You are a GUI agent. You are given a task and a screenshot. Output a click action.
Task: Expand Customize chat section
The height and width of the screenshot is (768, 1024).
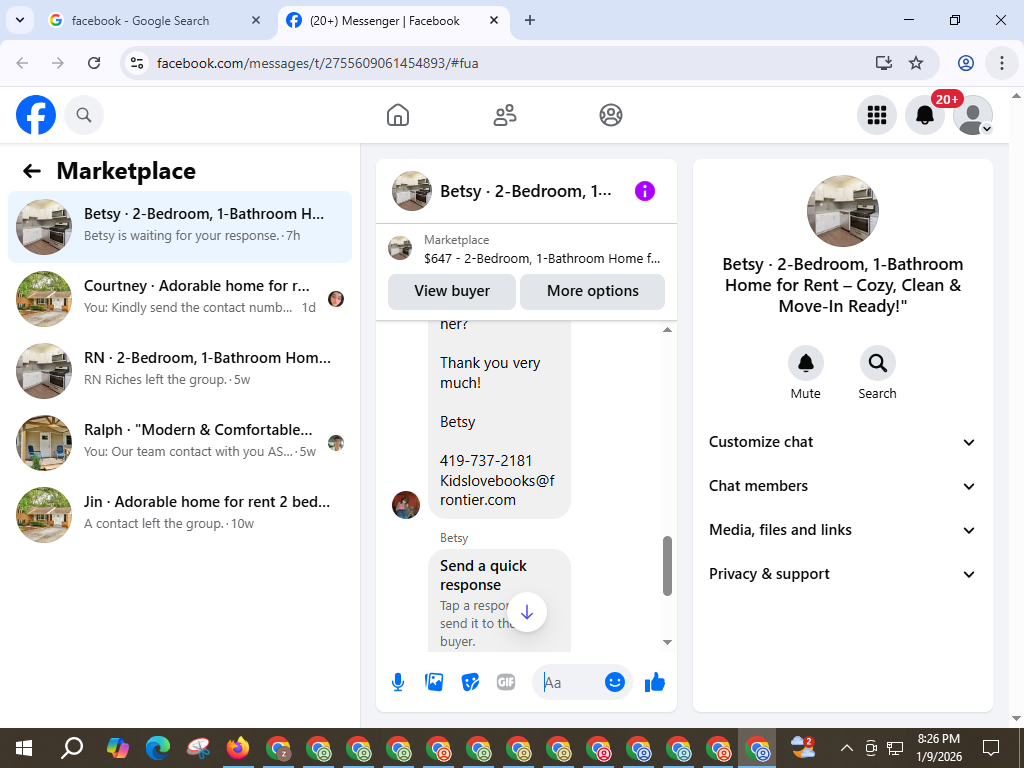point(842,442)
